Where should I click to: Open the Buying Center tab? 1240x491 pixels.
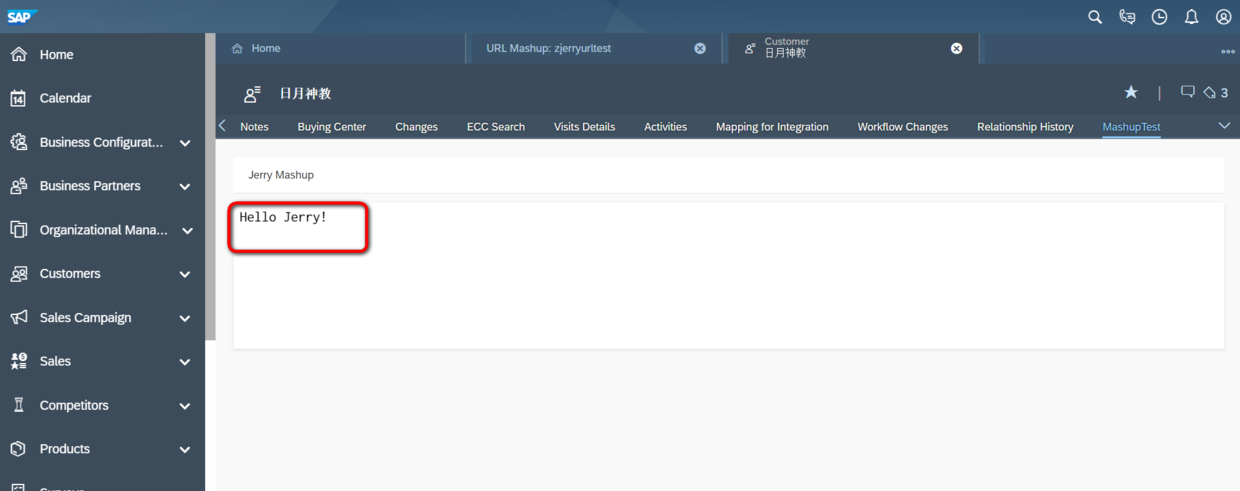[332, 127]
